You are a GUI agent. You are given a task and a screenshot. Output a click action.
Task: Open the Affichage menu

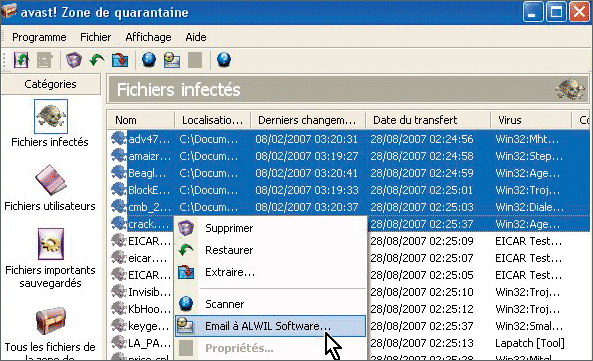[x=148, y=37]
